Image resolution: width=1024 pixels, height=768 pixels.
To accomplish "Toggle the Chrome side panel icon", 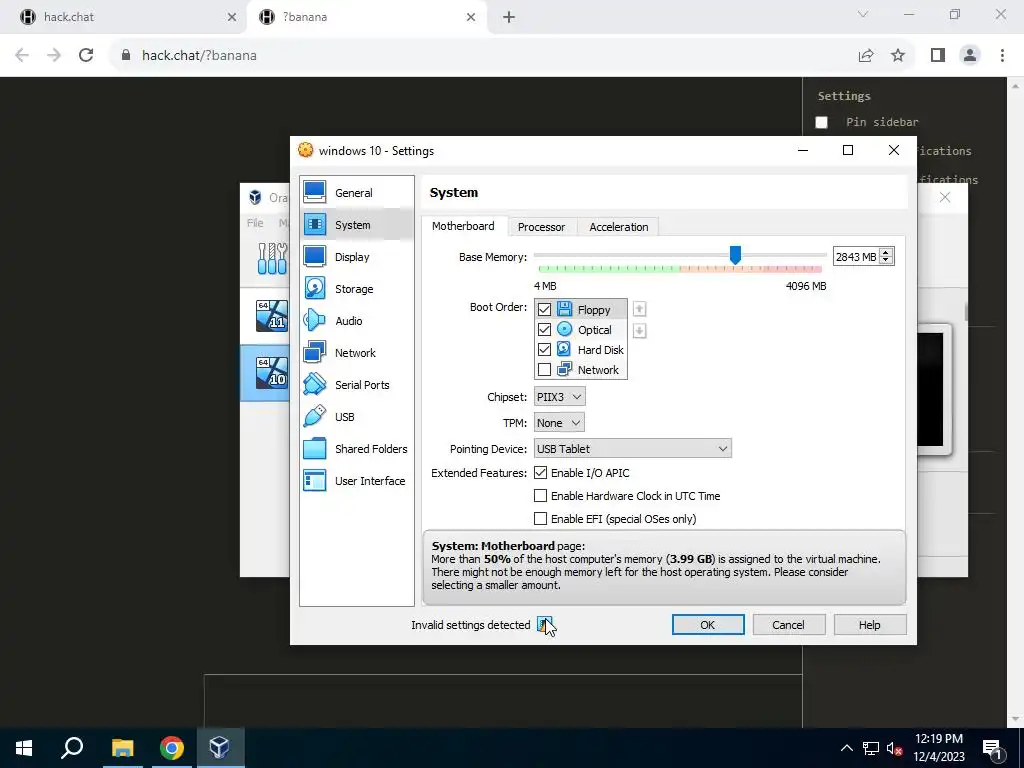I will (x=938, y=56).
